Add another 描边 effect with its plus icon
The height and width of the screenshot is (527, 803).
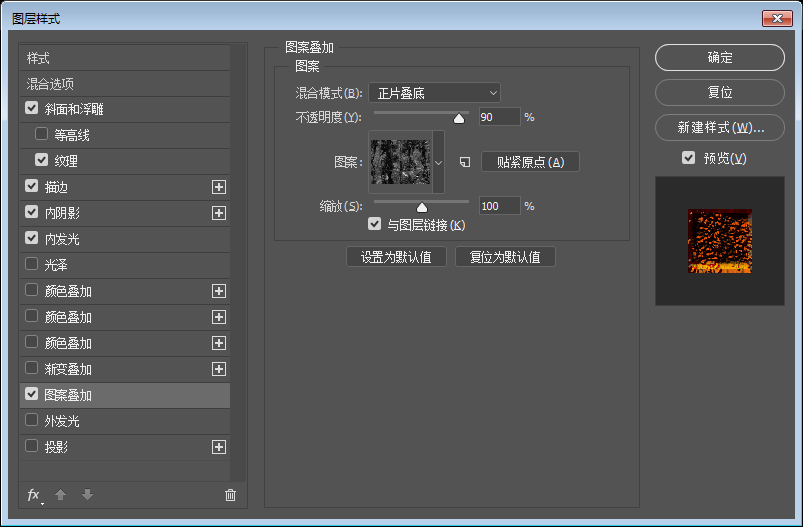coord(219,187)
